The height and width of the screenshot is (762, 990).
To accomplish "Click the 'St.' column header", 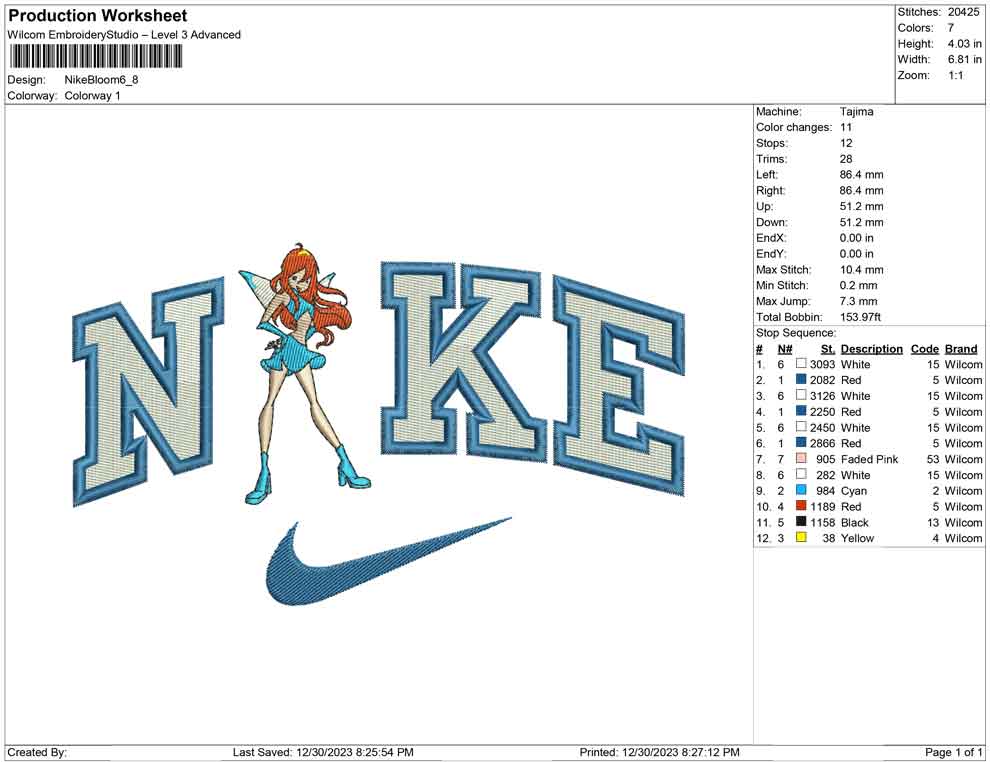I will tap(828, 348).
